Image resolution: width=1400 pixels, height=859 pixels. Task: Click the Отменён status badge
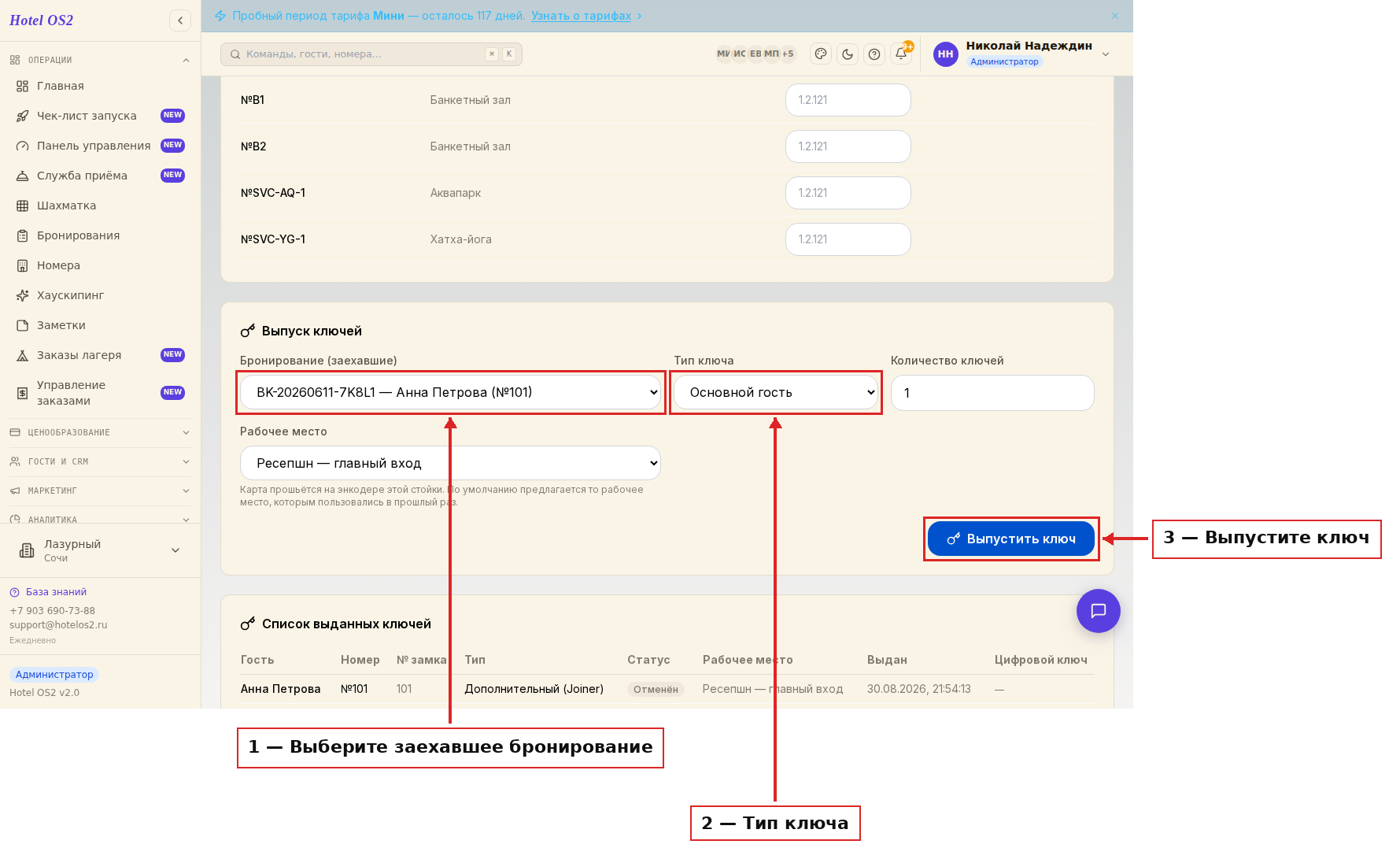pyautogui.click(x=656, y=689)
